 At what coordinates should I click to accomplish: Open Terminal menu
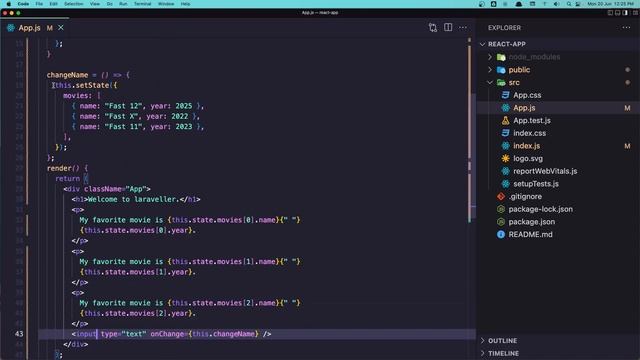[142, 4]
